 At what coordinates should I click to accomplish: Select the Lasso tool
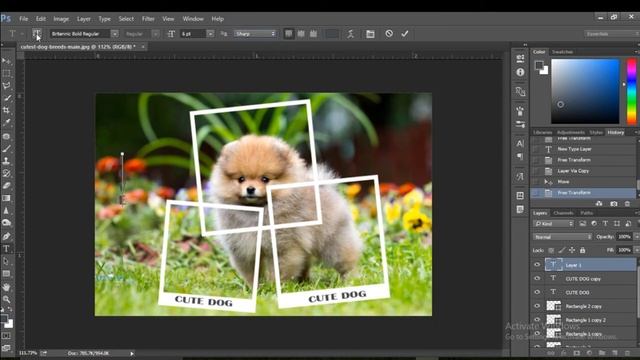(6, 86)
